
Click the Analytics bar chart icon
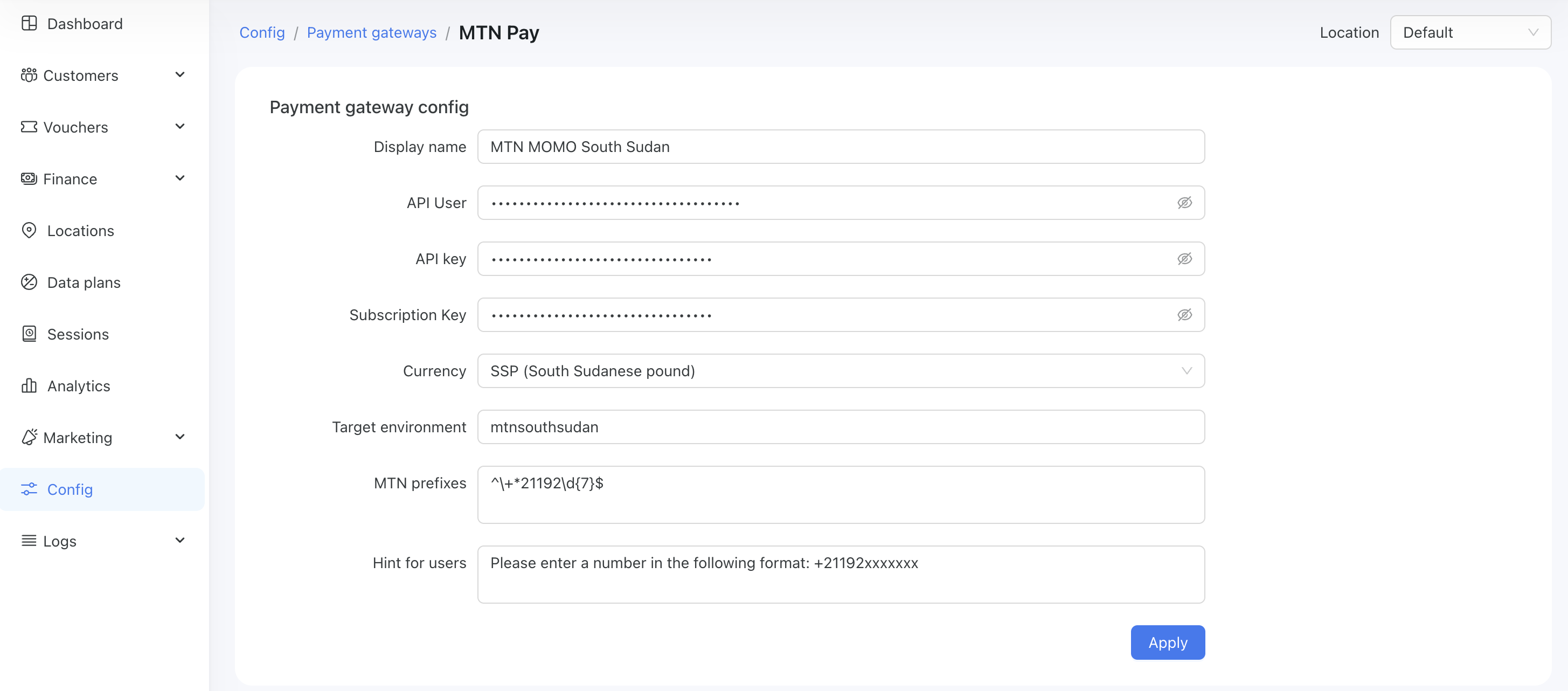tap(29, 385)
